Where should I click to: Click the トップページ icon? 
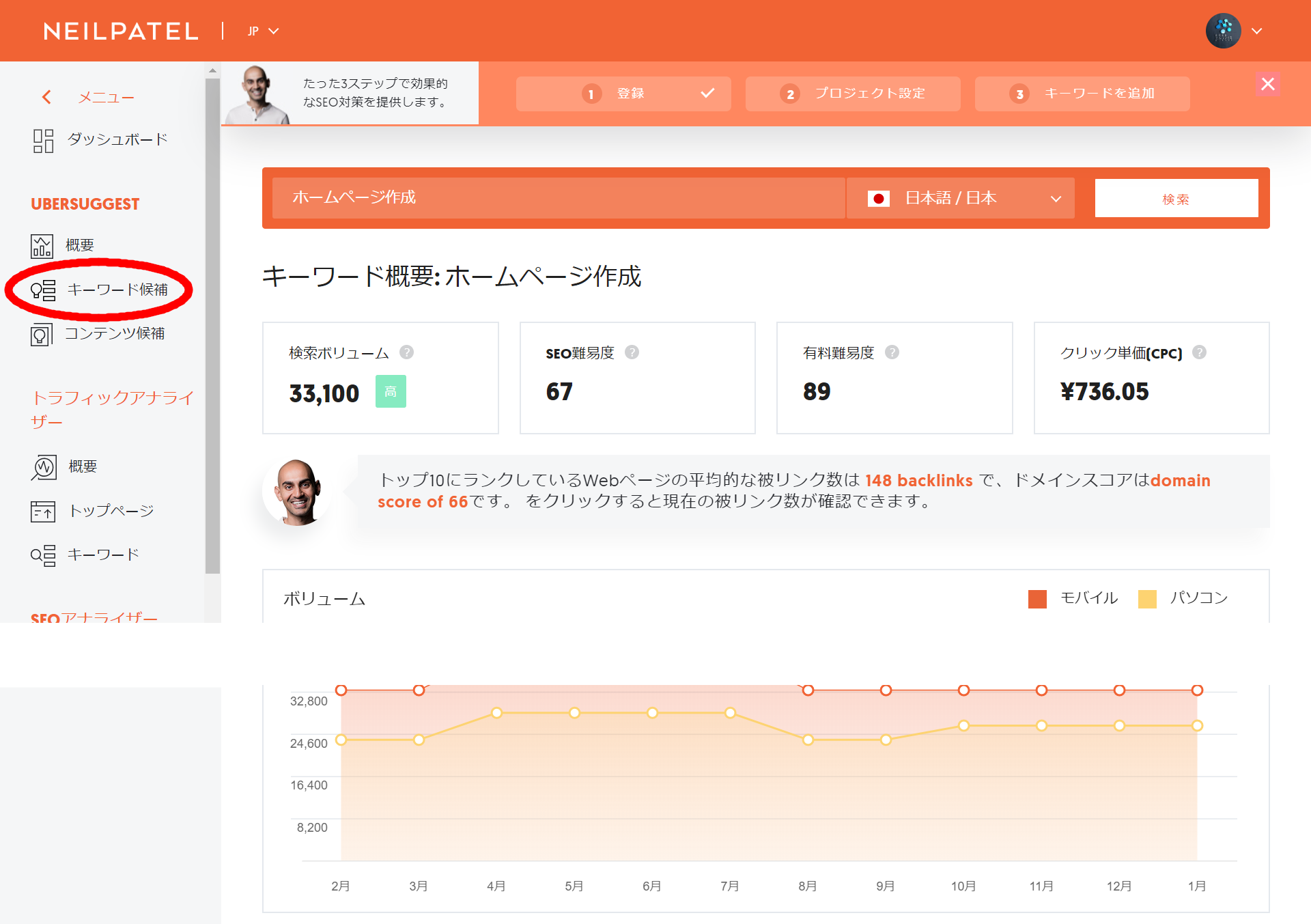click(x=42, y=512)
